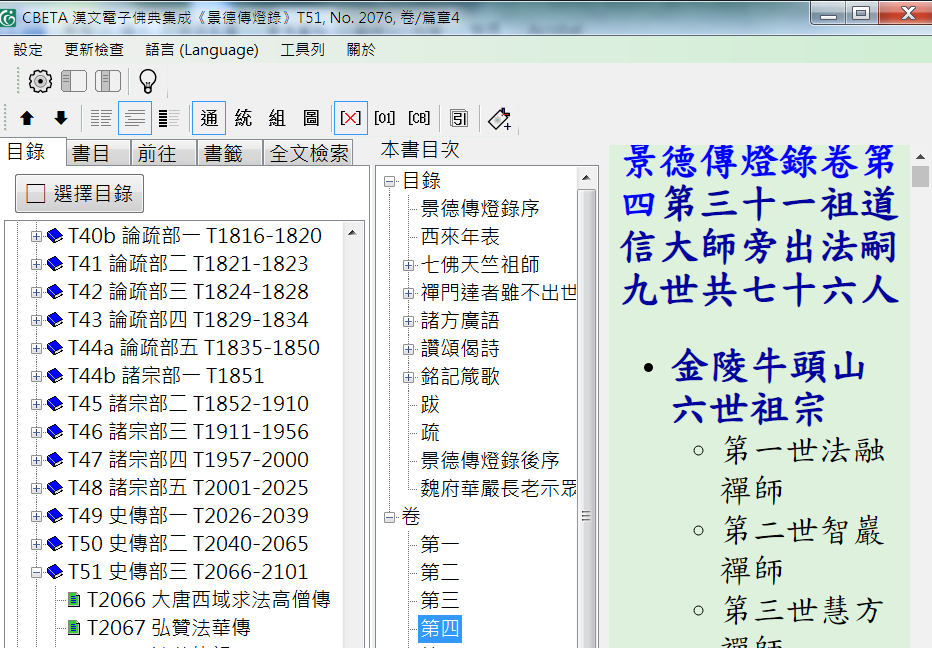Toggle the left navigation panel icon

click(74, 82)
